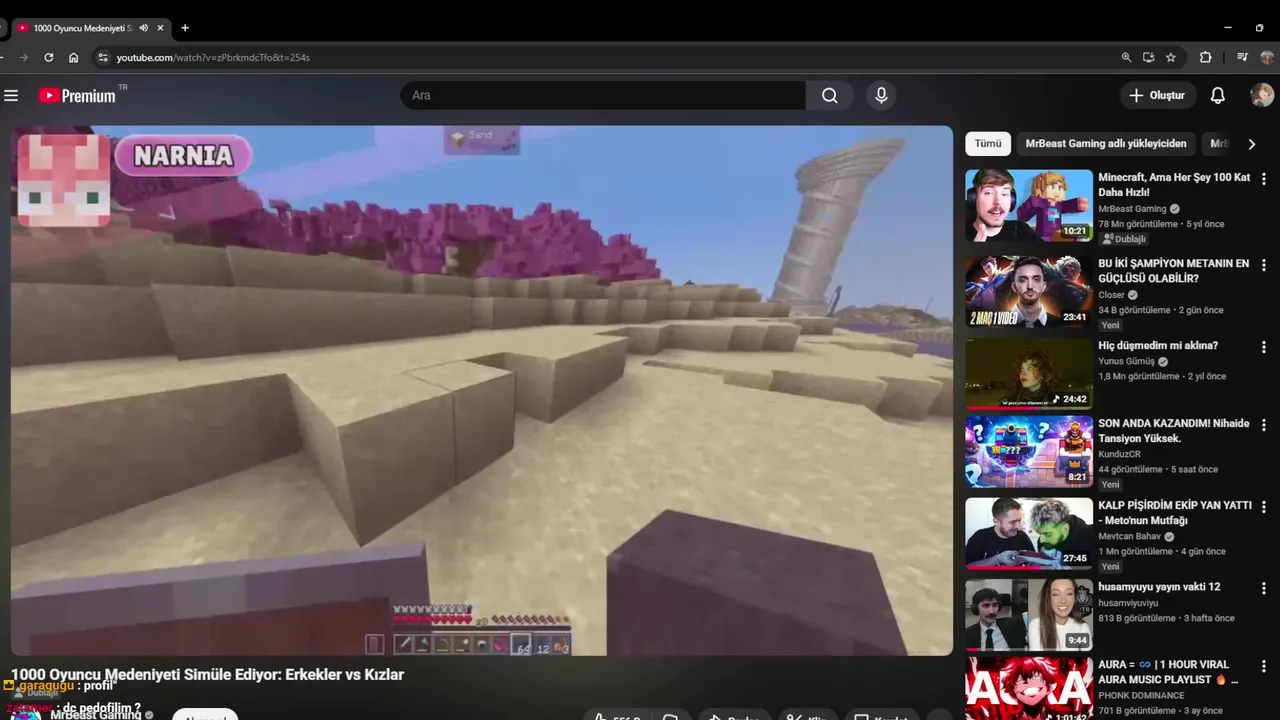
Task: Open more options for BU İKİ ŞAMPİYON video
Action: pos(1264,265)
